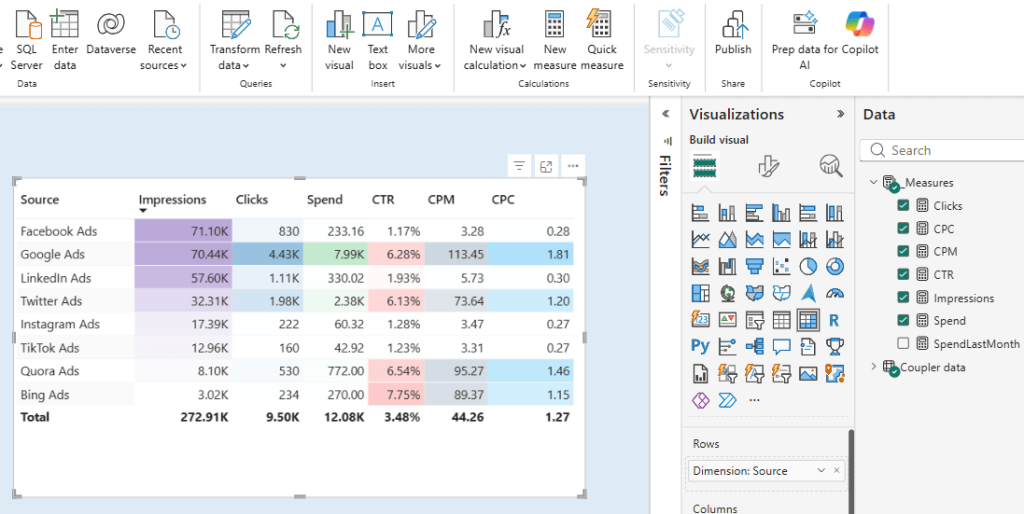The height and width of the screenshot is (514, 1024).
Task: Expand the Filters pane chevrons
Action: (665, 114)
